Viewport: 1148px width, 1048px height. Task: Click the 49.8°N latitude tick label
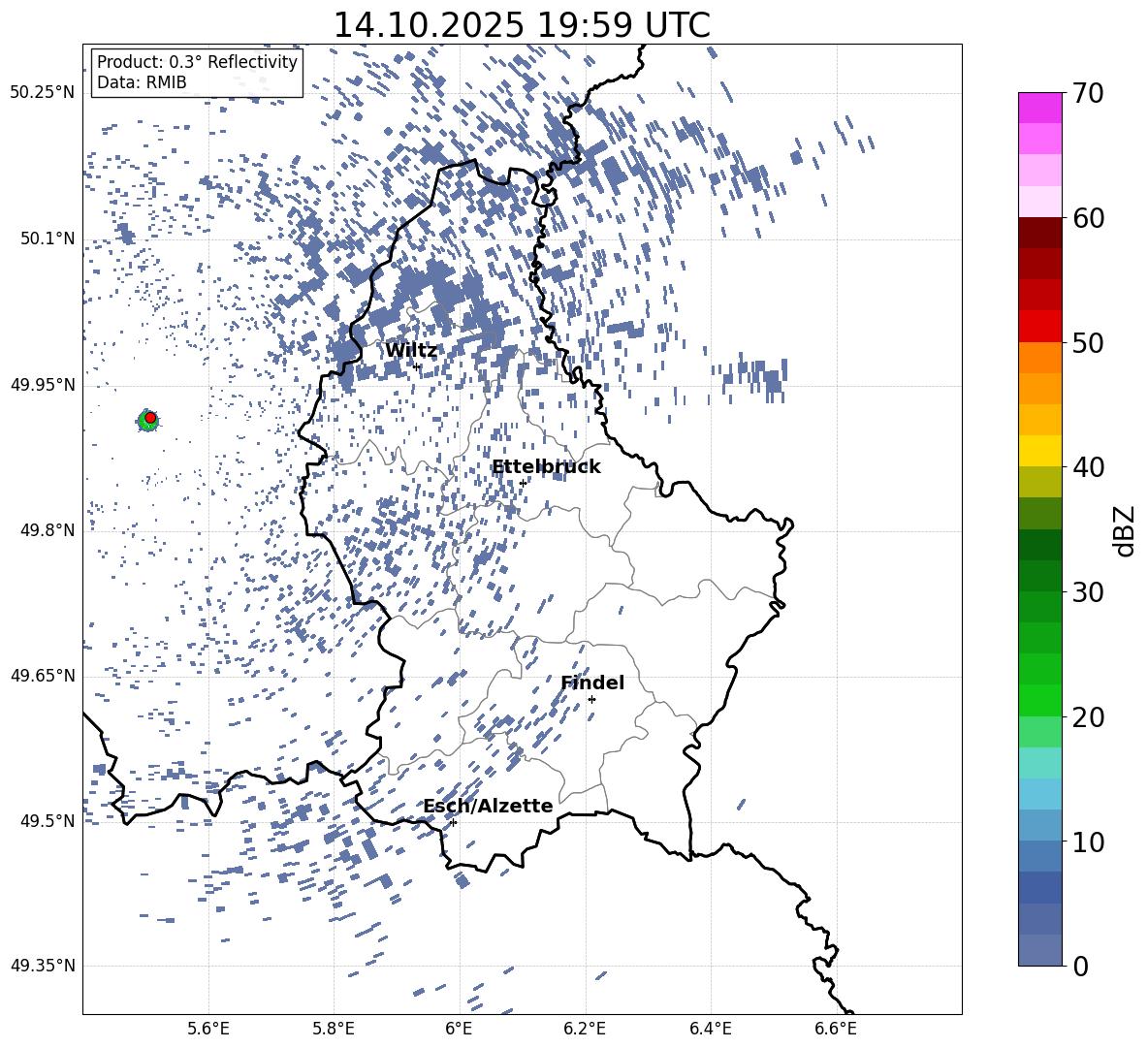coord(48,530)
